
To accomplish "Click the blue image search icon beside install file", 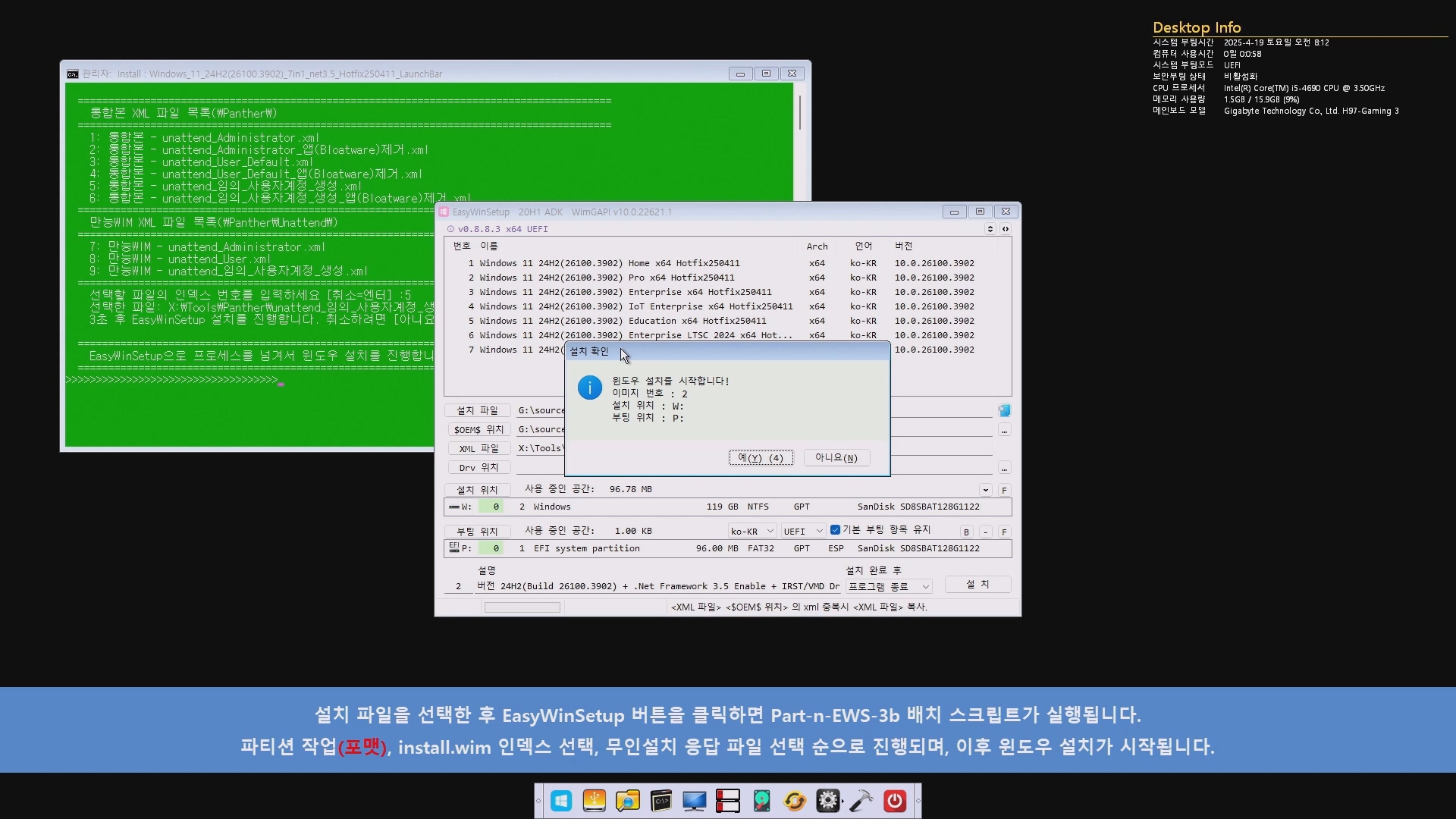I will [x=1004, y=410].
